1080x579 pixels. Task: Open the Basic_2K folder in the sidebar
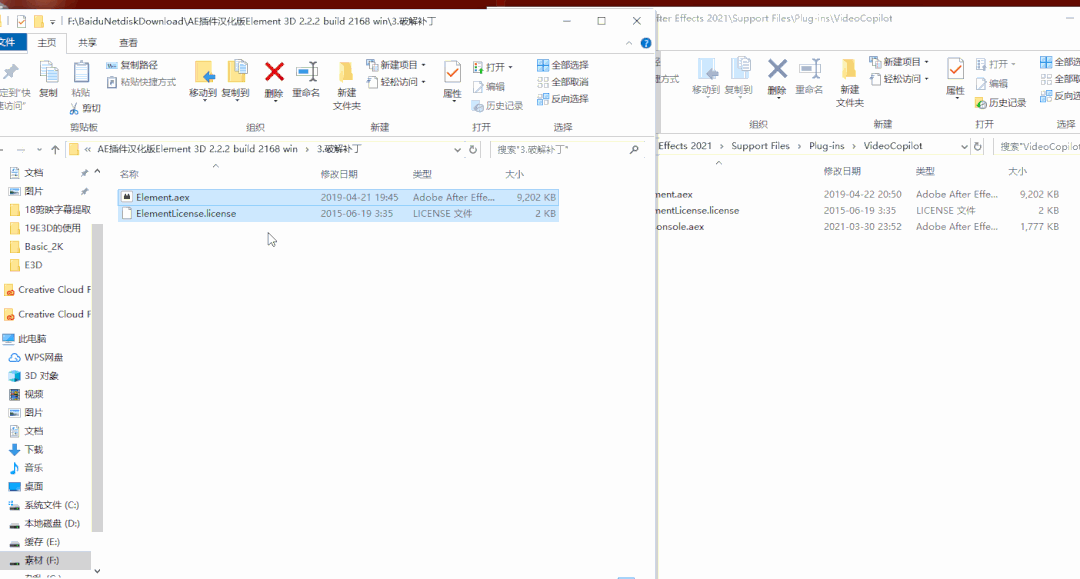[44, 246]
